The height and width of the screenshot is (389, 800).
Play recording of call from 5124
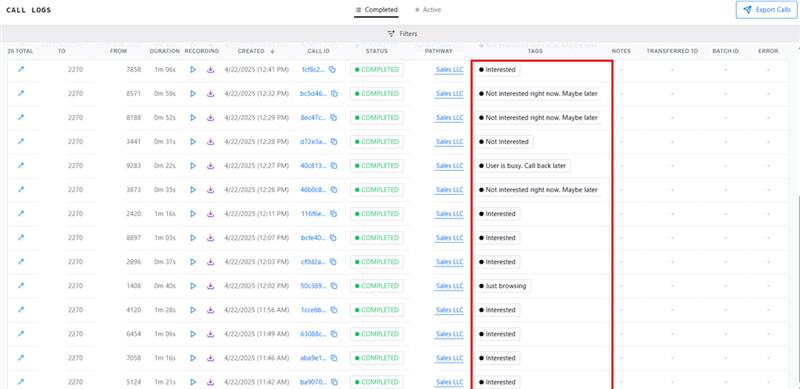click(x=193, y=382)
